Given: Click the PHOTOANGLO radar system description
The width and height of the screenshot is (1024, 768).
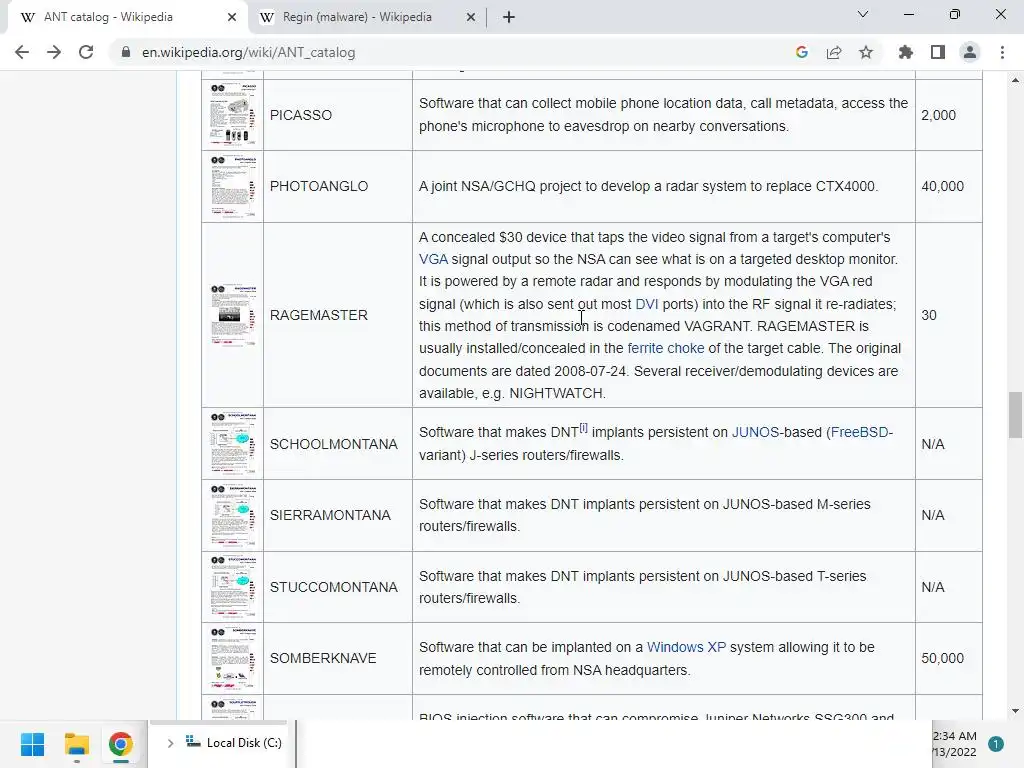Looking at the screenshot, I should pyautogui.click(x=648, y=186).
